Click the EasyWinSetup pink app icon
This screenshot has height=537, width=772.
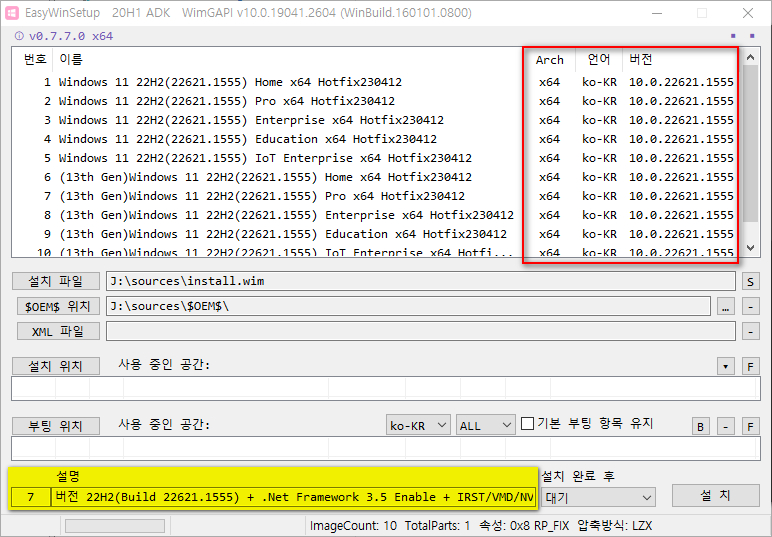click(12, 13)
